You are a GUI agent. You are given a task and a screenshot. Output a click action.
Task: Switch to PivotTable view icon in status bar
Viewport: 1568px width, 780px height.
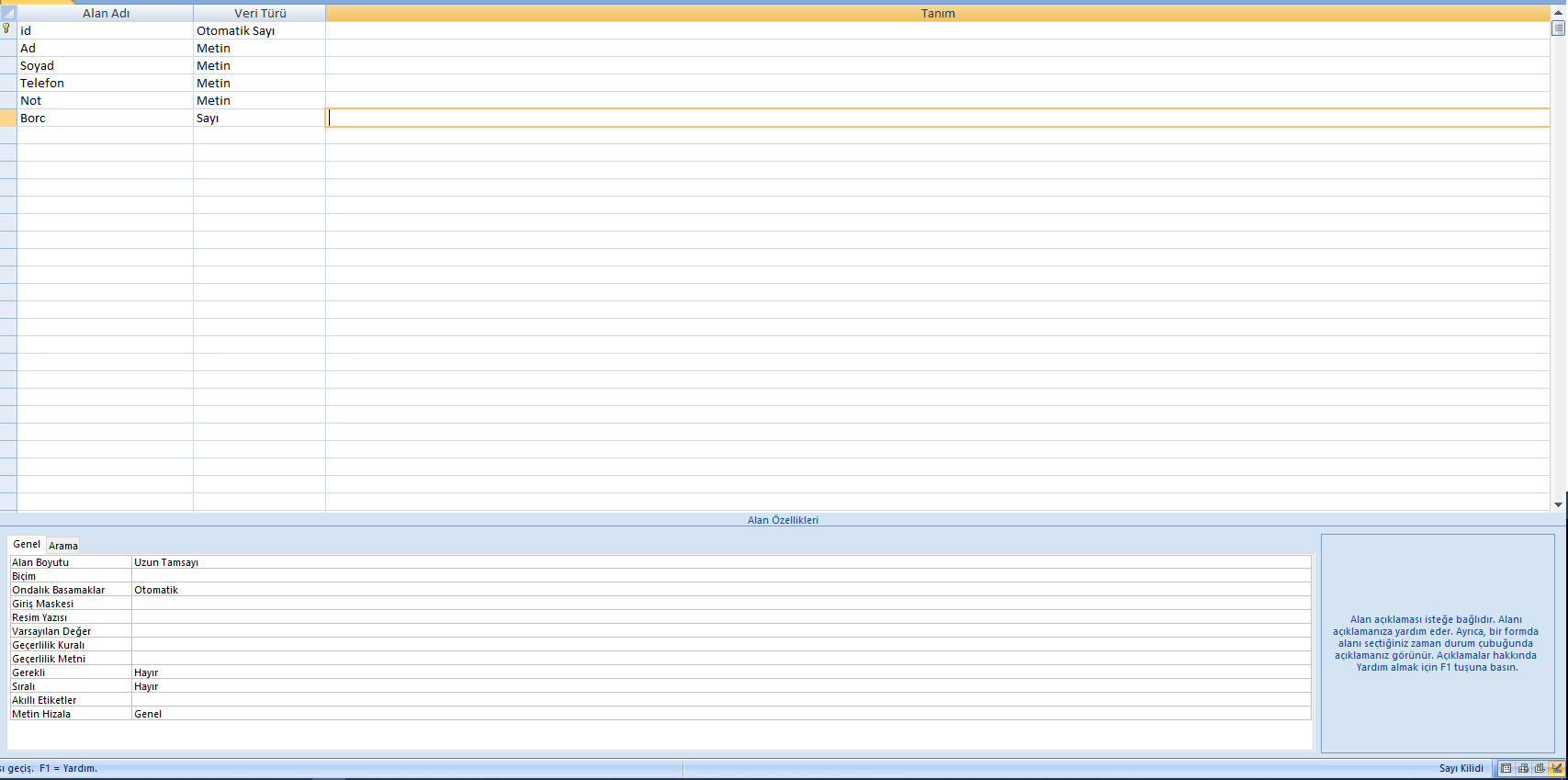point(1523,768)
